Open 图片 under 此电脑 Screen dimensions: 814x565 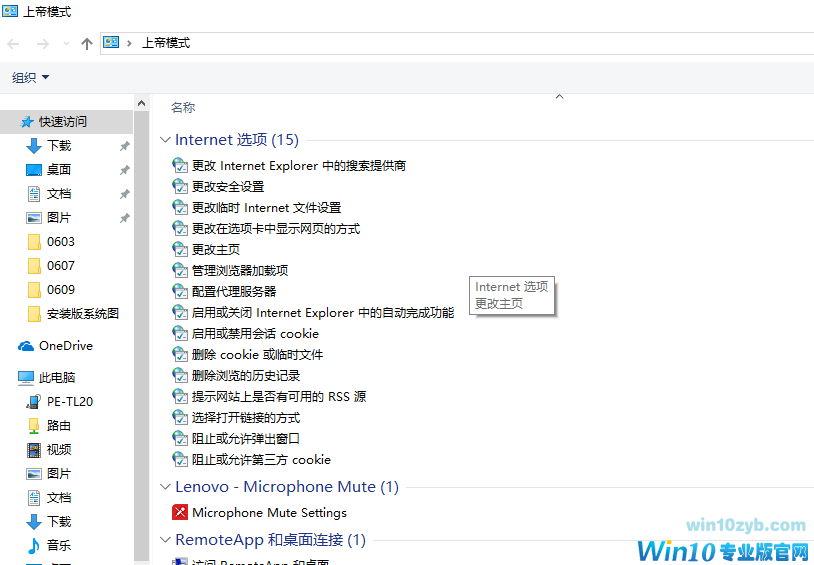(59, 474)
